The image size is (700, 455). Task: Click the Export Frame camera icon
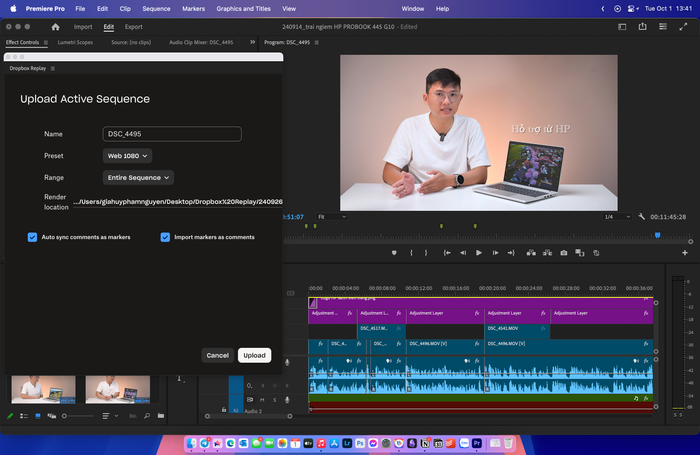(564, 252)
